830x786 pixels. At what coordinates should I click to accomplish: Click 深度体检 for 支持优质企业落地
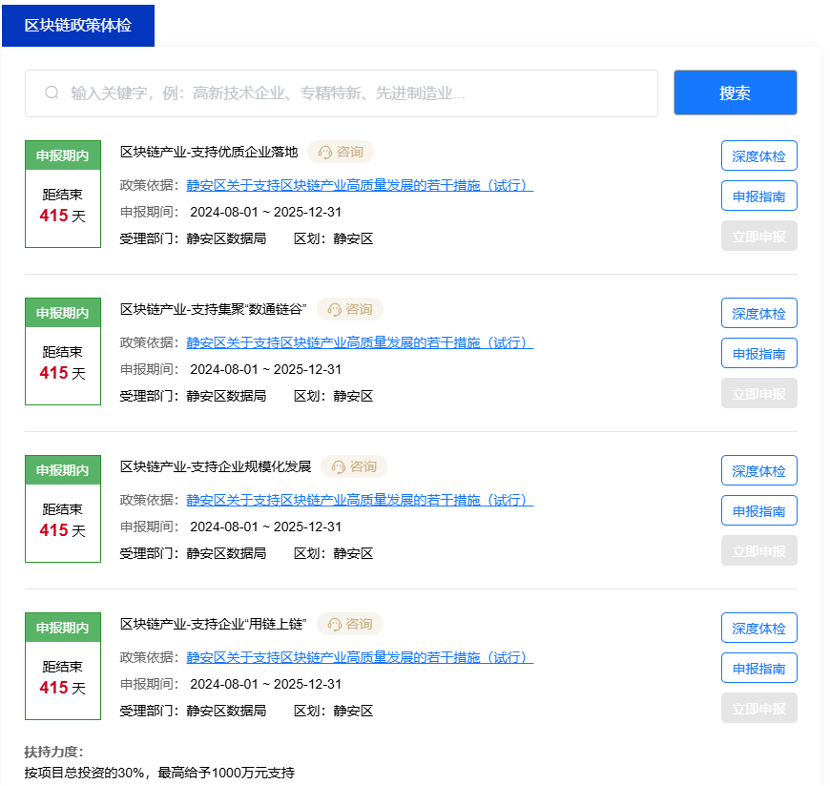(x=758, y=156)
